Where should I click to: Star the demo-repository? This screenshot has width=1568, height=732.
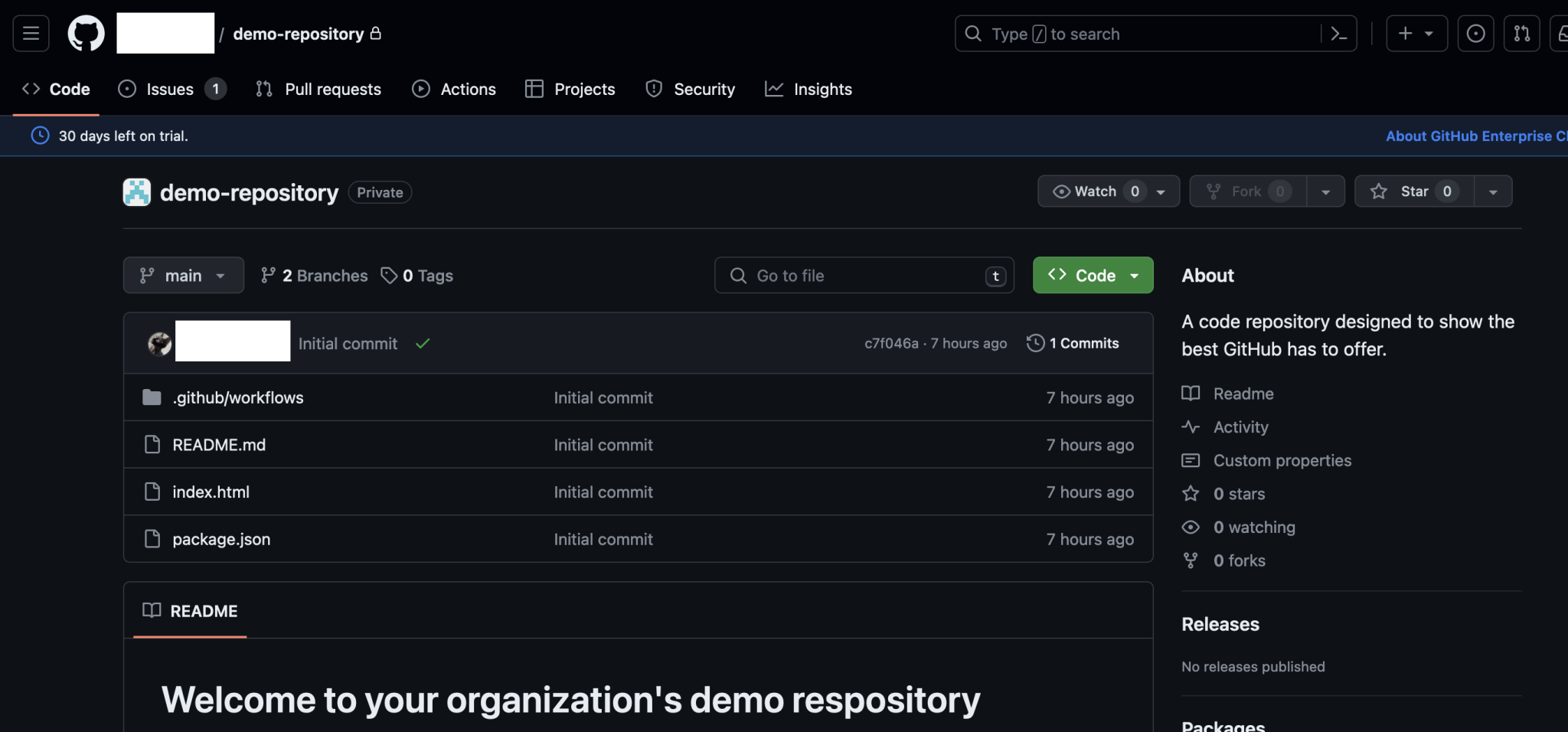tap(1413, 191)
